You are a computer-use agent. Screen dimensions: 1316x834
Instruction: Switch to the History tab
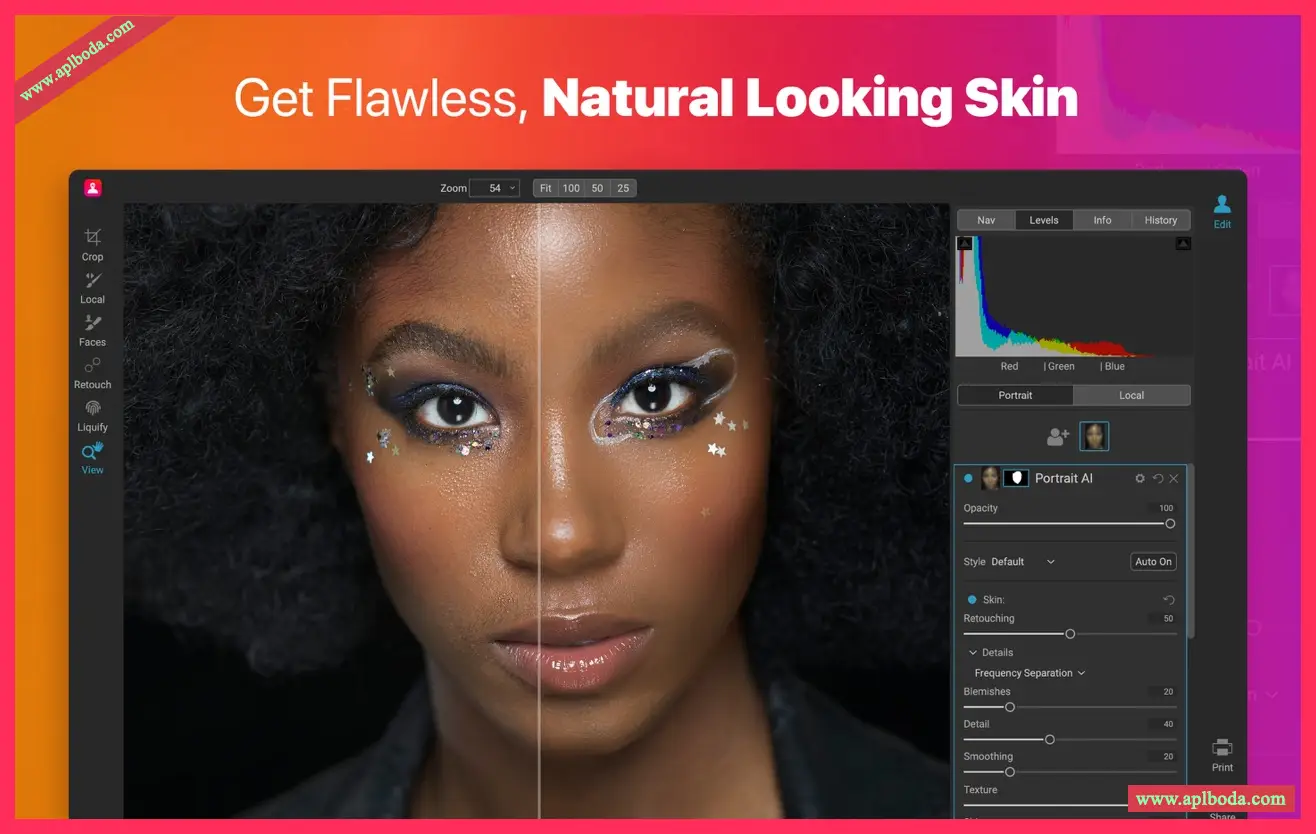pos(1160,220)
